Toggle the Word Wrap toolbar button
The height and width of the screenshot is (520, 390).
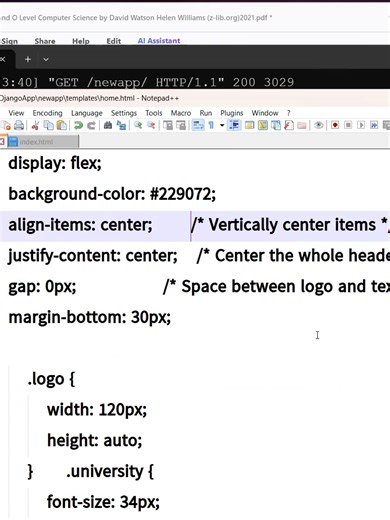pos(198,125)
